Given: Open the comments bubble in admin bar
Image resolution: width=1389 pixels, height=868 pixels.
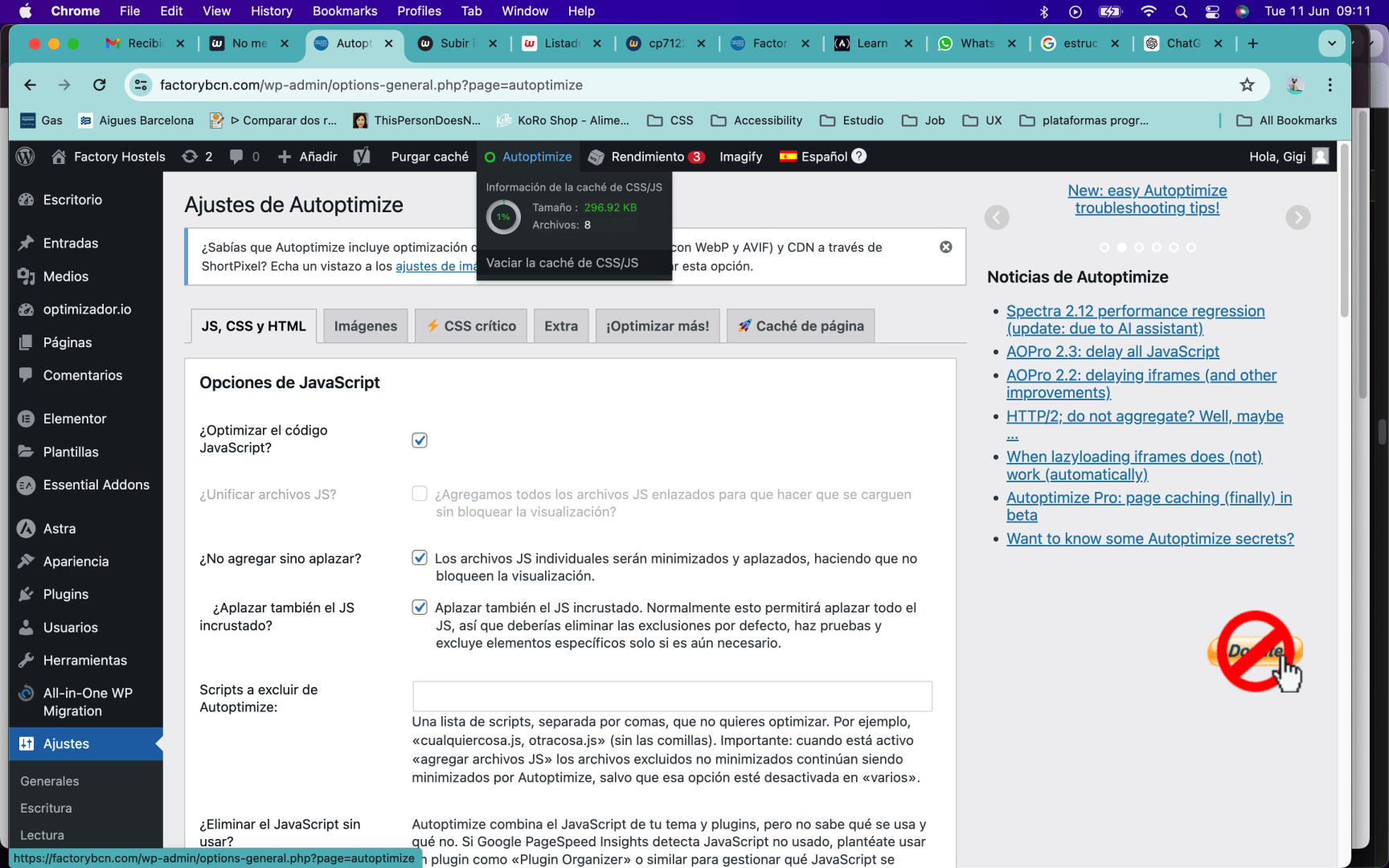Looking at the screenshot, I should point(244,157).
